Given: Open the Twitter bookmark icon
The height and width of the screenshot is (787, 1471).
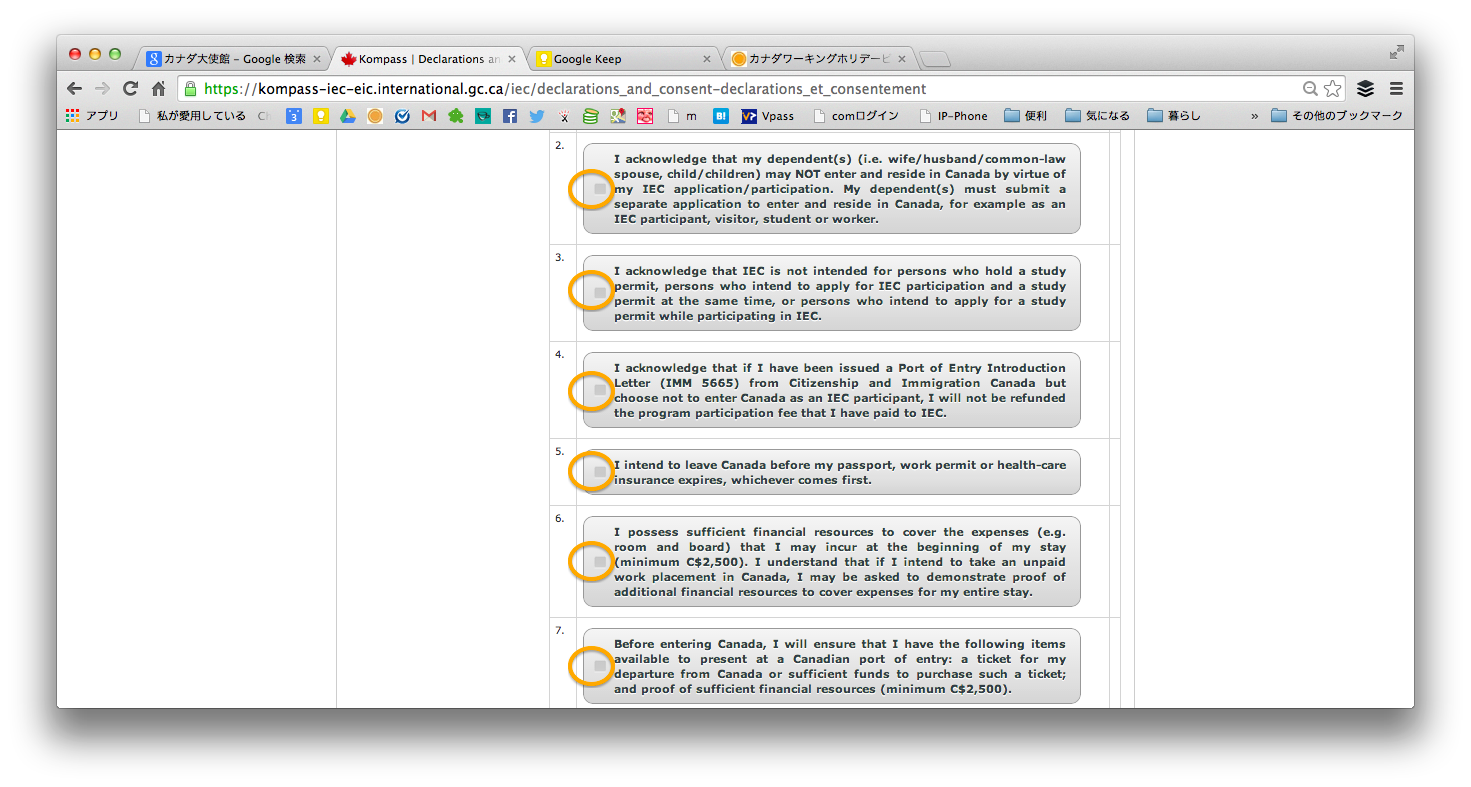Looking at the screenshot, I should coord(537,116).
